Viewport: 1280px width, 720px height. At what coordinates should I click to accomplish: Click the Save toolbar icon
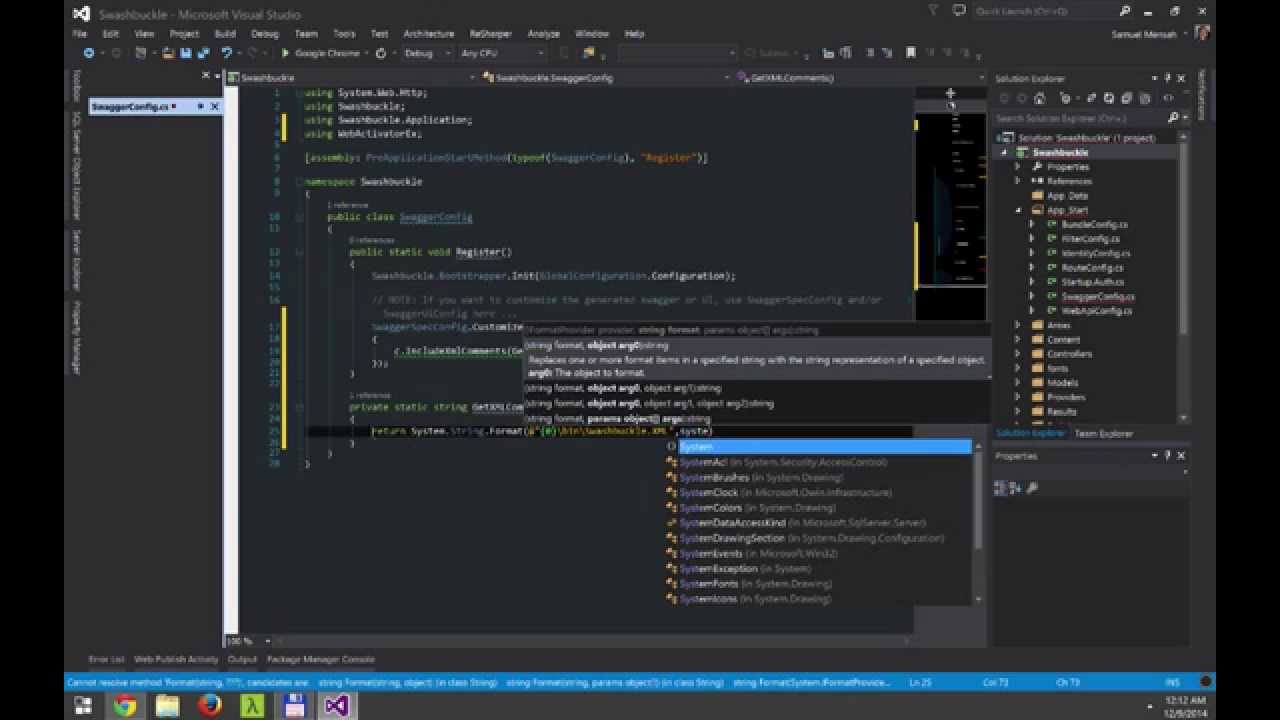point(186,53)
